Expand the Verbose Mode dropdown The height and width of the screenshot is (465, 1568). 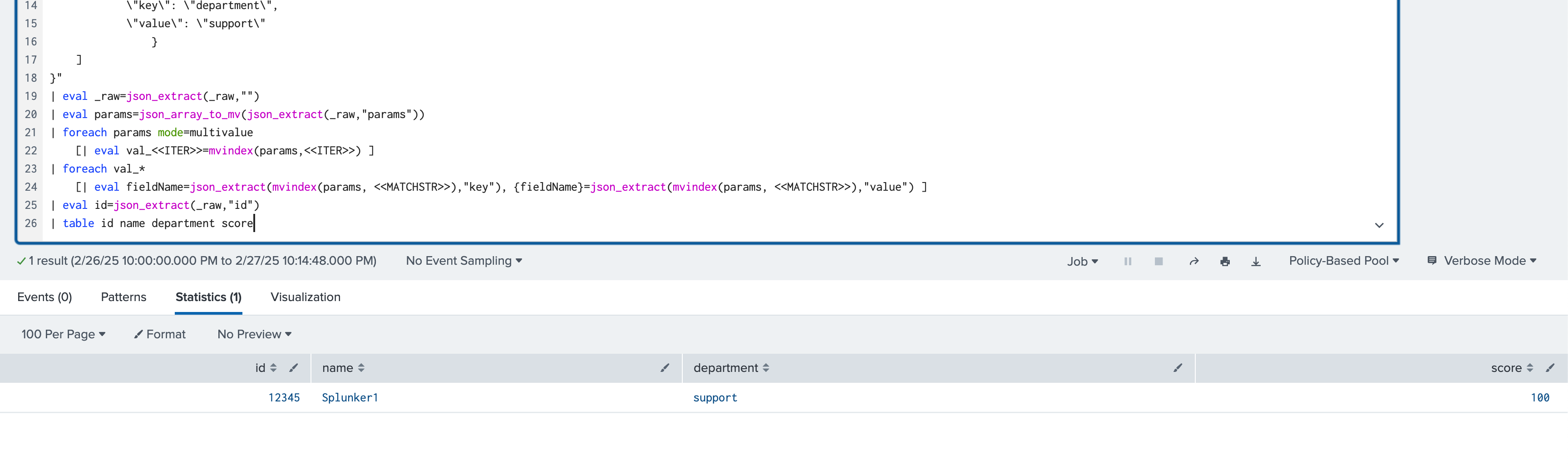click(x=1483, y=261)
